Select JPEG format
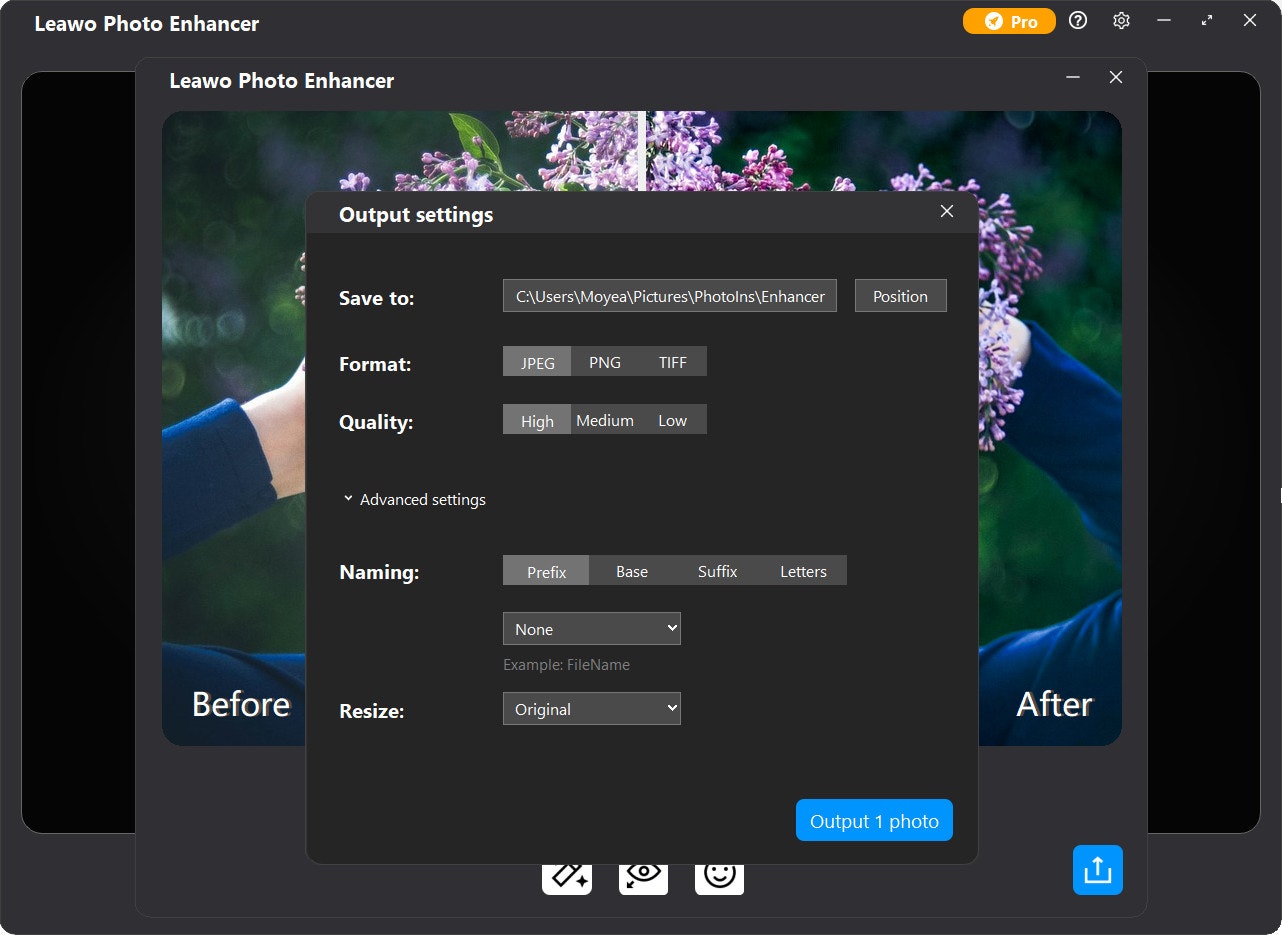The height and width of the screenshot is (935, 1282). coord(537,362)
